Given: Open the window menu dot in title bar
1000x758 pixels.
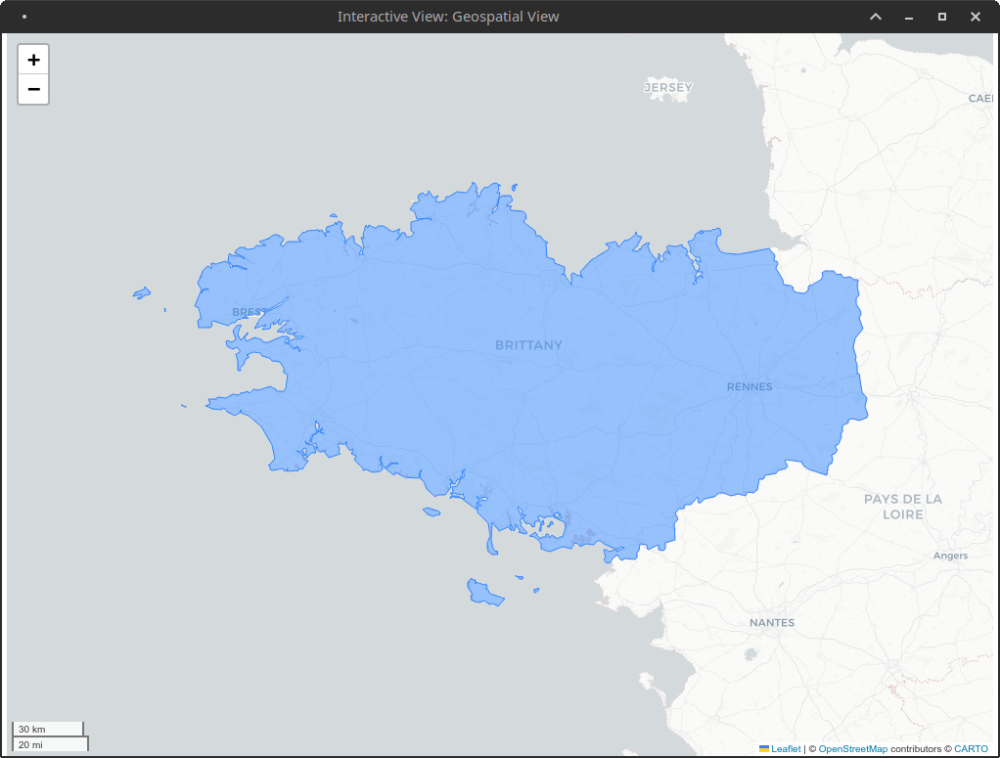Looking at the screenshot, I should [x=24, y=17].
